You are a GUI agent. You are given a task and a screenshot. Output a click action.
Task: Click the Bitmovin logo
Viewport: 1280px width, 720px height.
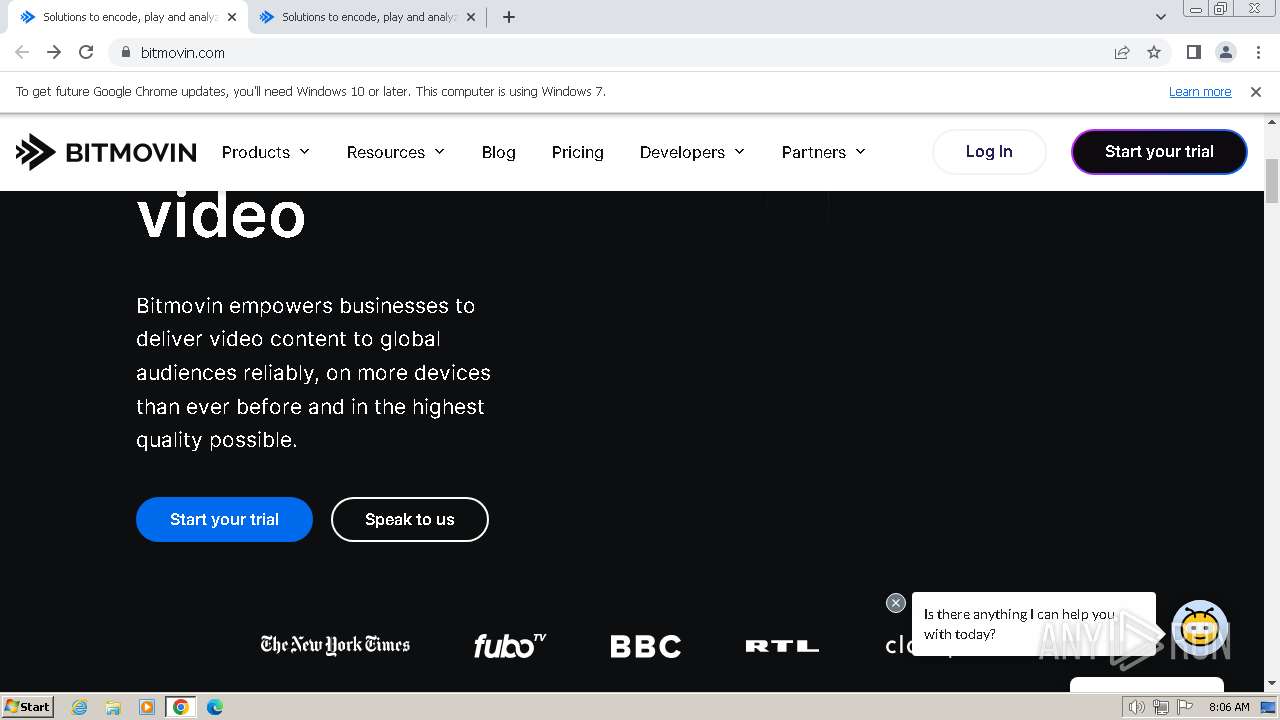106,152
